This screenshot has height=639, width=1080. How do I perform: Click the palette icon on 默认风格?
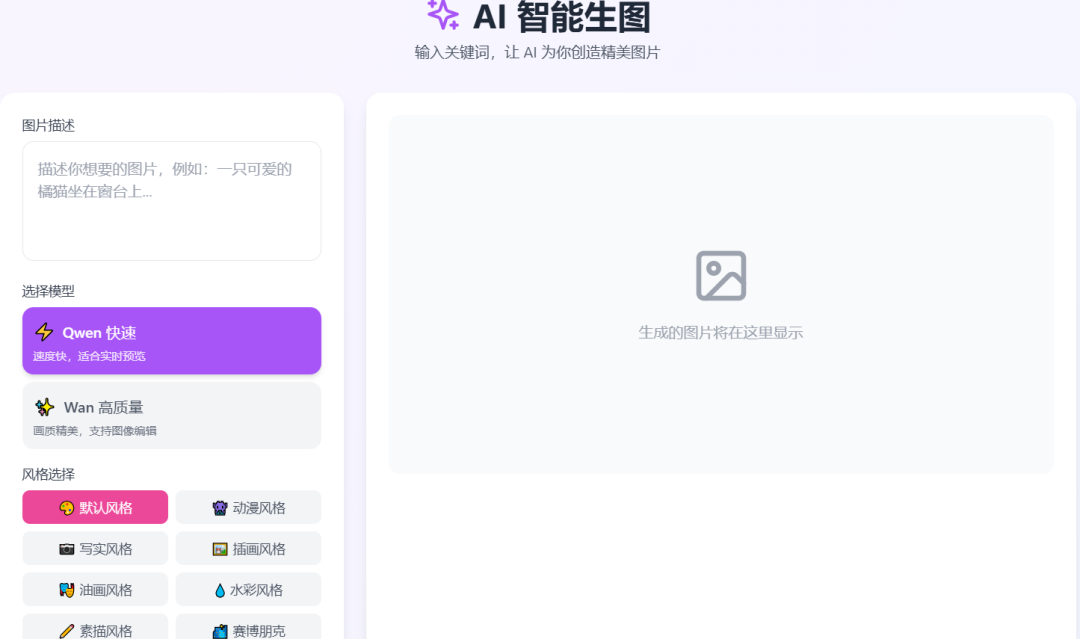(67, 508)
